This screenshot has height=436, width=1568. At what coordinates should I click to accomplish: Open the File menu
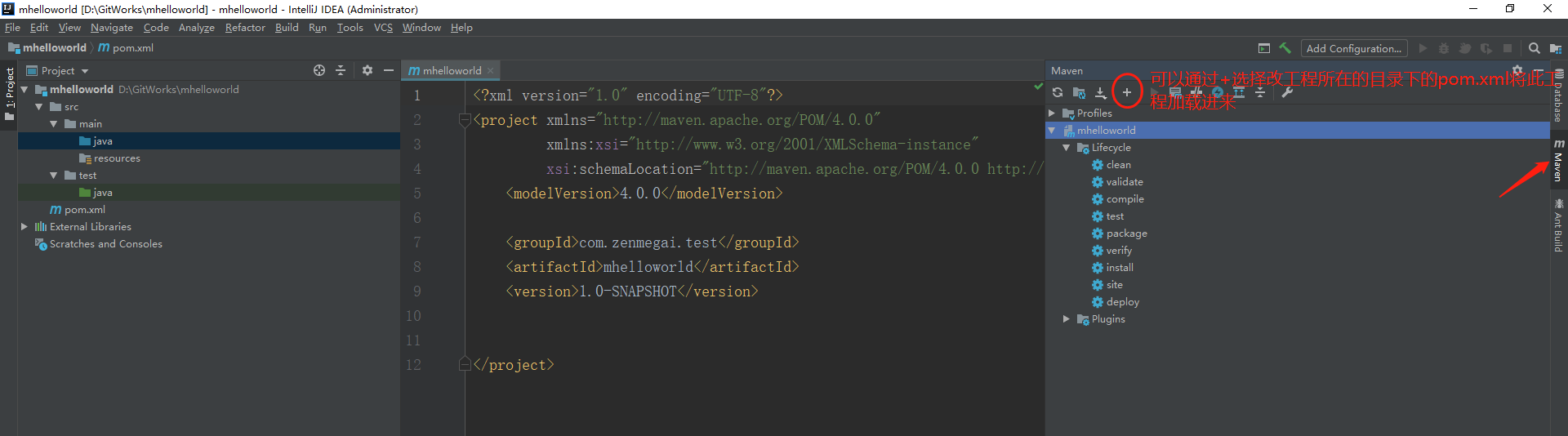[12, 28]
